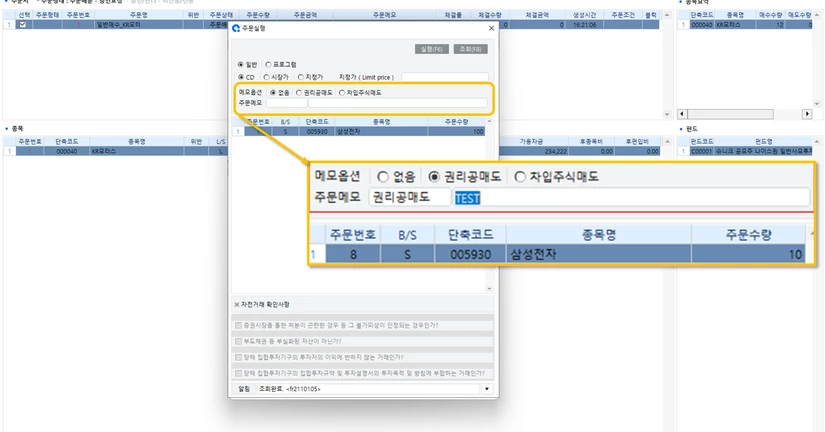
Task: Click the 실행(F6) button
Action: (432, 49)
